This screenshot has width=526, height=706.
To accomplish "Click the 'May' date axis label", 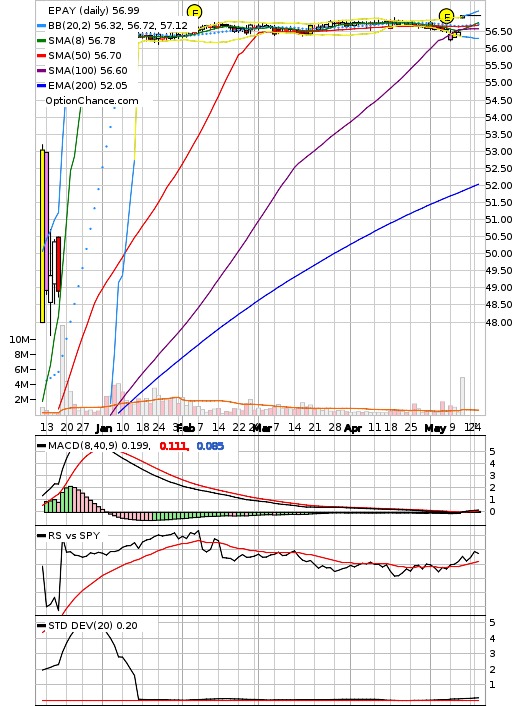I will [x=435, y=428].
